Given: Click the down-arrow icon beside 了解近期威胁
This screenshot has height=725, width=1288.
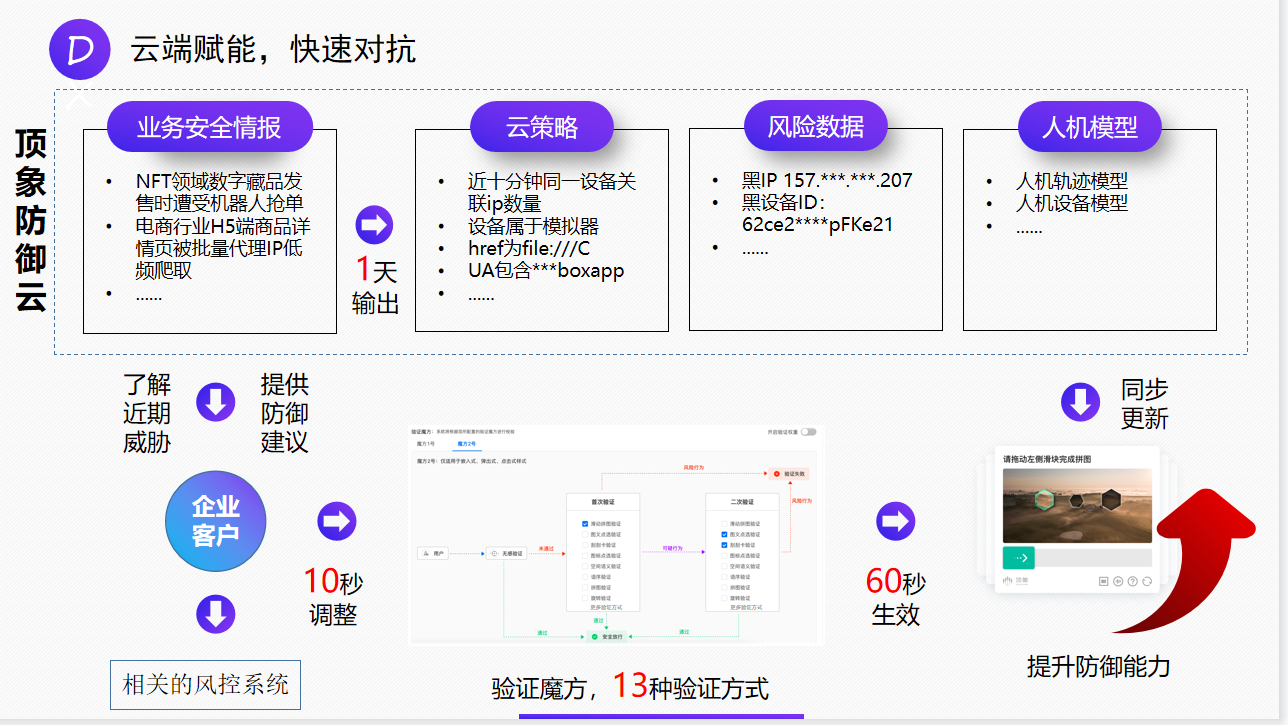Looking at the screenshot, I should pyautogui.click(x=215, y=402).
